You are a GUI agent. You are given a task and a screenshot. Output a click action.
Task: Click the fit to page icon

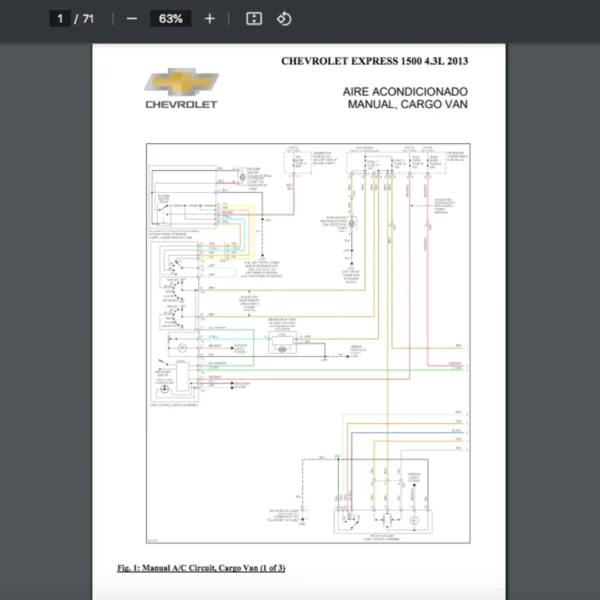click(x=254, y=19)
